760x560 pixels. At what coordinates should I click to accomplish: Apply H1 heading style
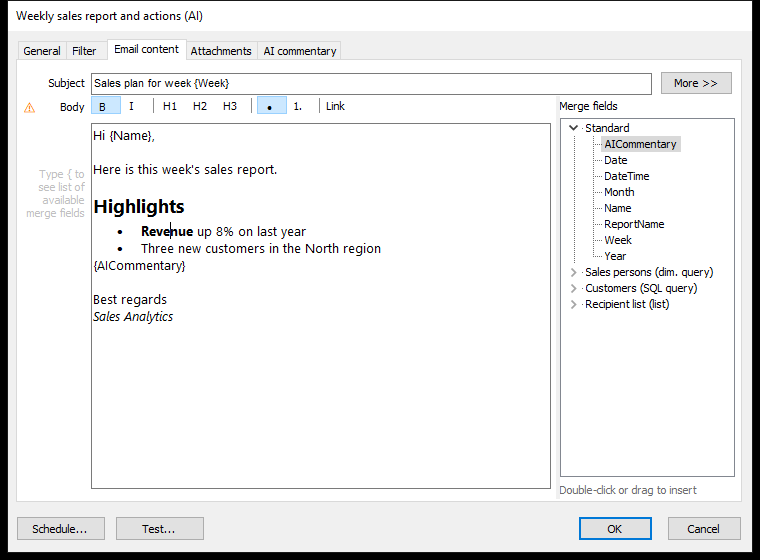tap(170, 106)
